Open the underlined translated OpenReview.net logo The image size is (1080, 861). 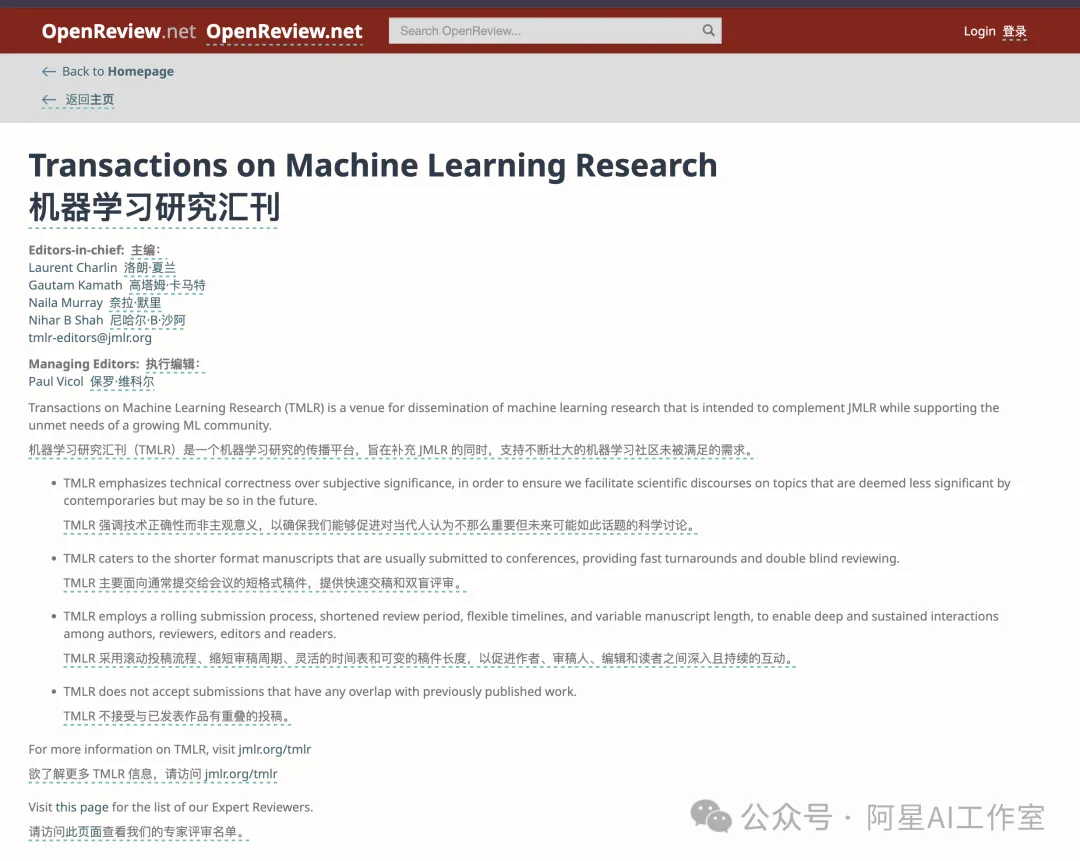tap(284, 32)
